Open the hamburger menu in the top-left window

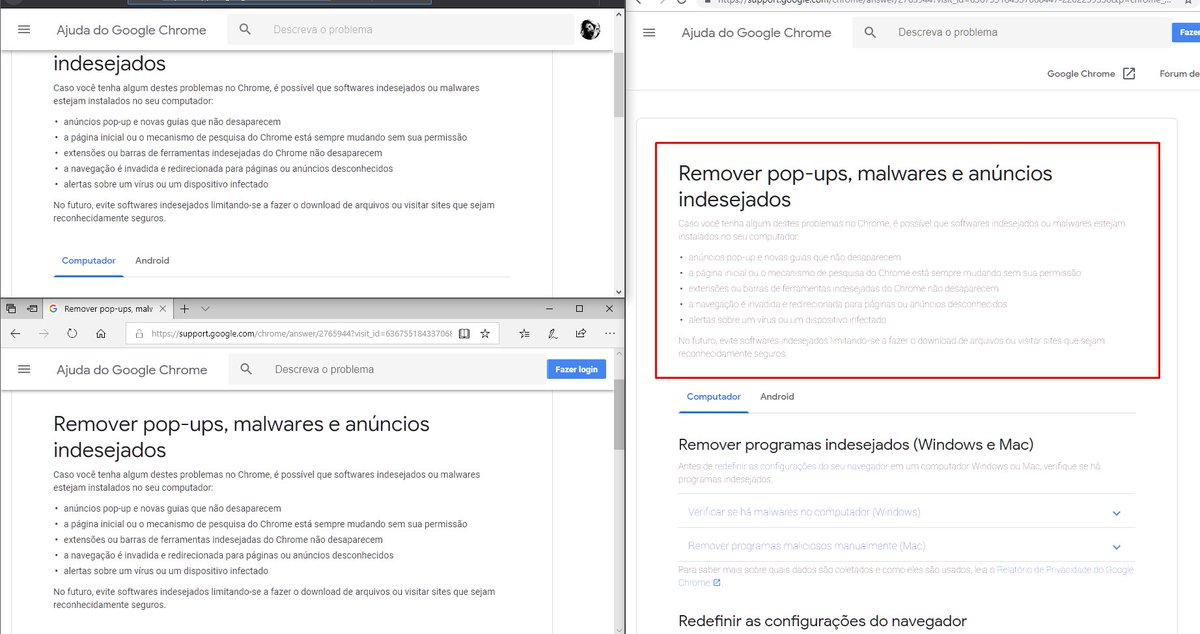tap(24, 30)
